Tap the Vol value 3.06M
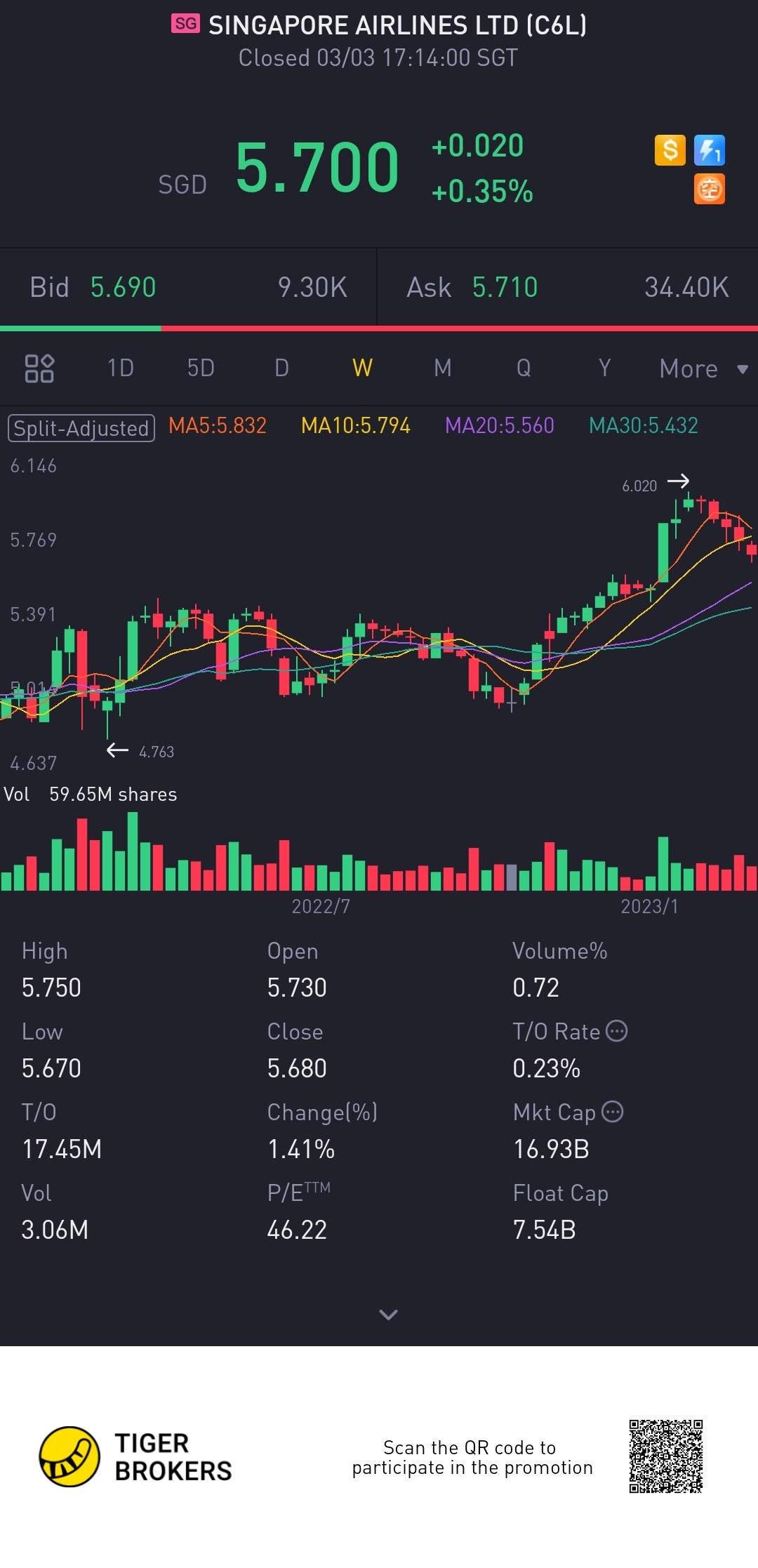The width and height of the screenshot is (758, 1568). (55, 1230)
